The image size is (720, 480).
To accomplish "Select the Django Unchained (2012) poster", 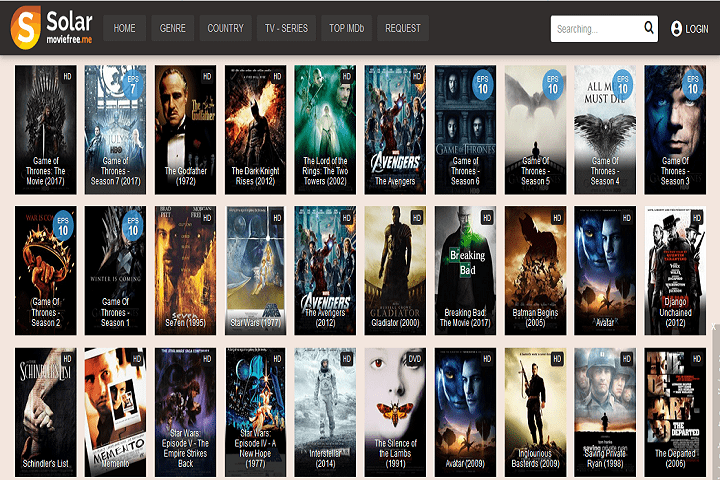I will [x=675, y=270].
